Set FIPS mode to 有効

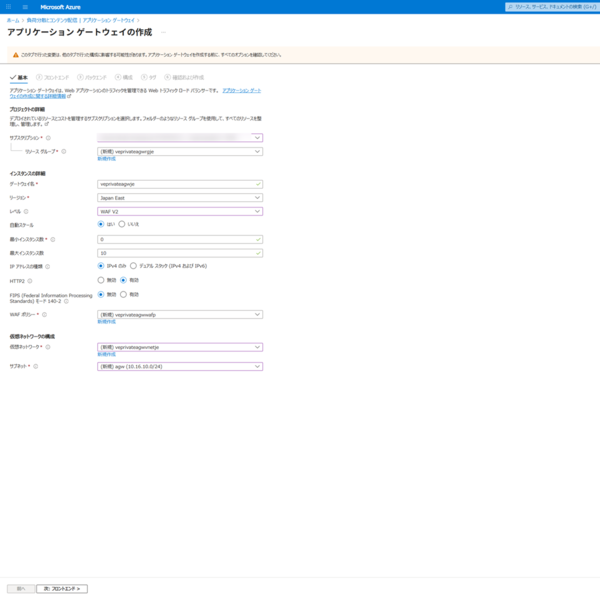123,294
